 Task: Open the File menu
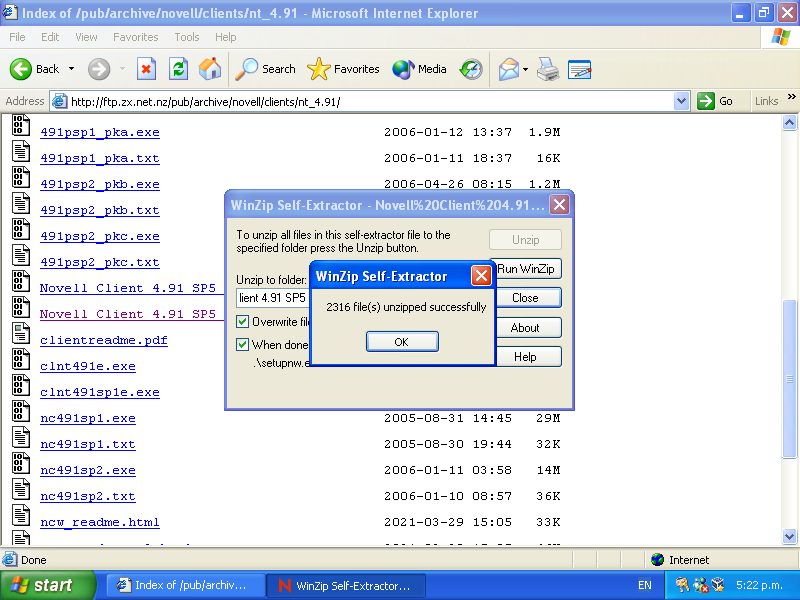[17, 37]
